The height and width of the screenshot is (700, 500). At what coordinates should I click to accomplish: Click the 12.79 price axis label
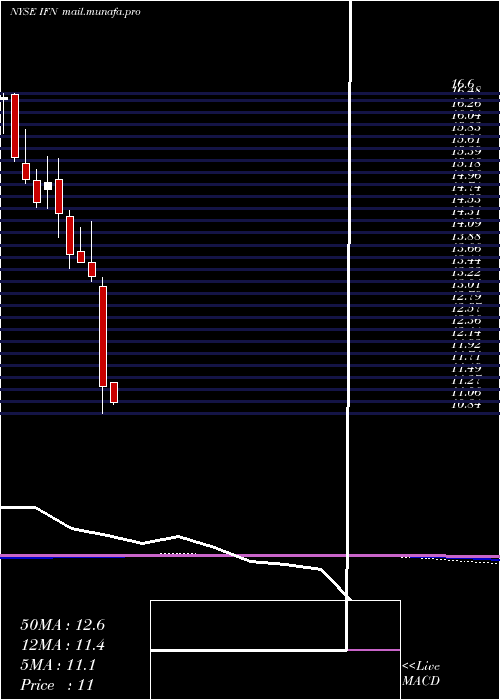pos(466,296)
